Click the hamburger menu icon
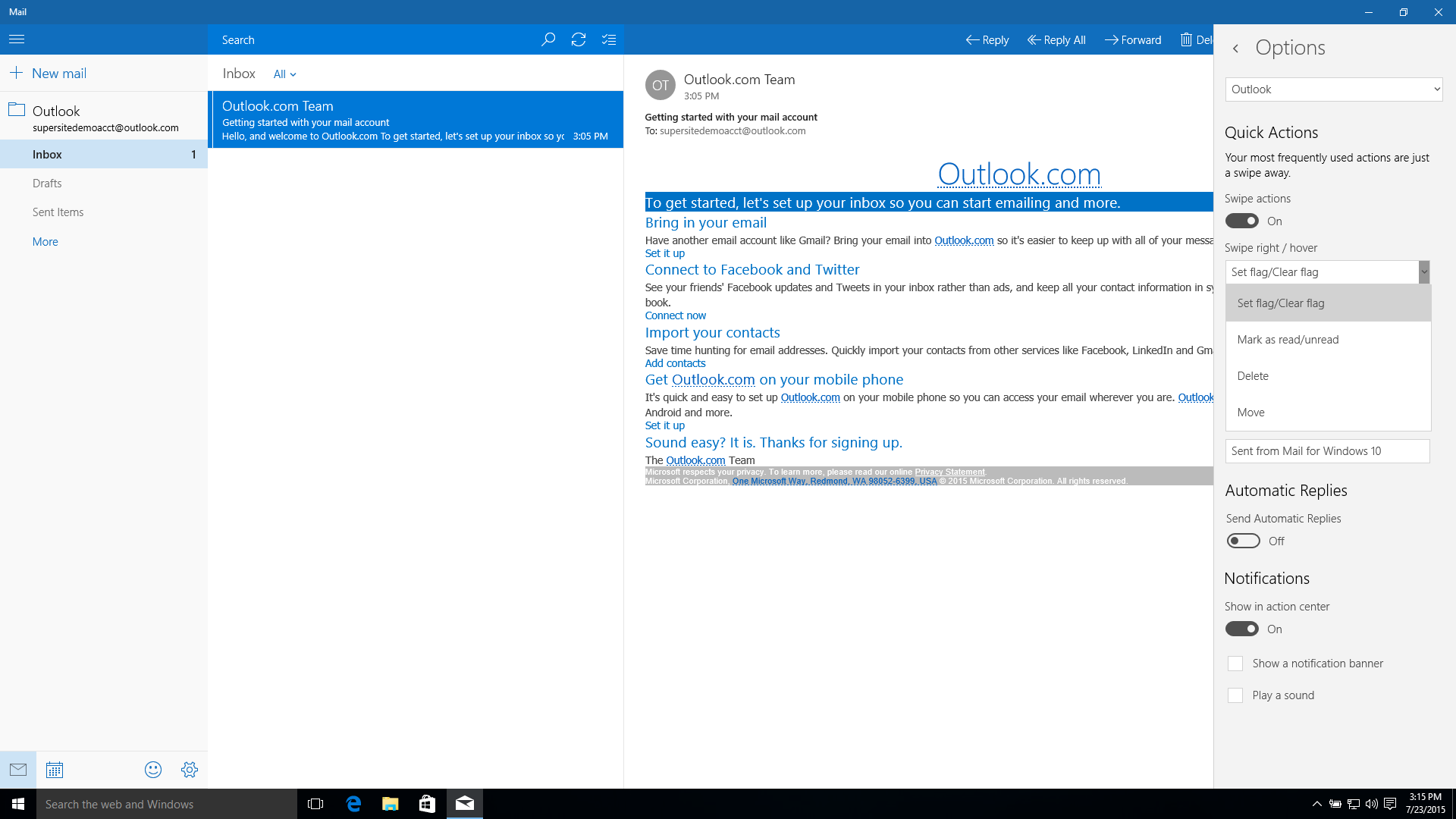The image size is (1456, 819). pos(17,39)
